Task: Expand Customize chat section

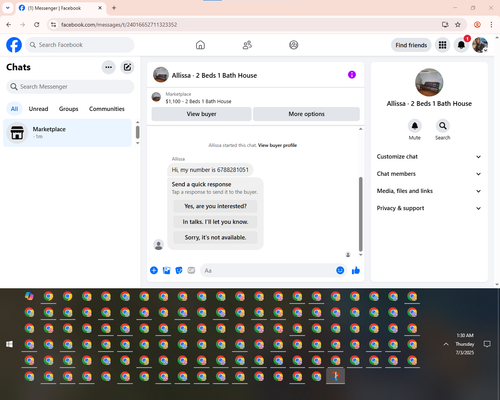Action: coord(429,157)
